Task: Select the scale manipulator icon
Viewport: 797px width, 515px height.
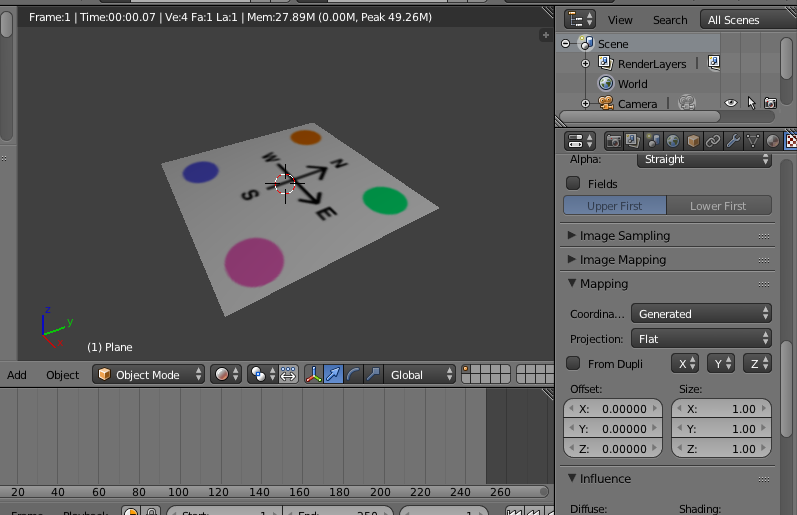Action: pos(373,375)
